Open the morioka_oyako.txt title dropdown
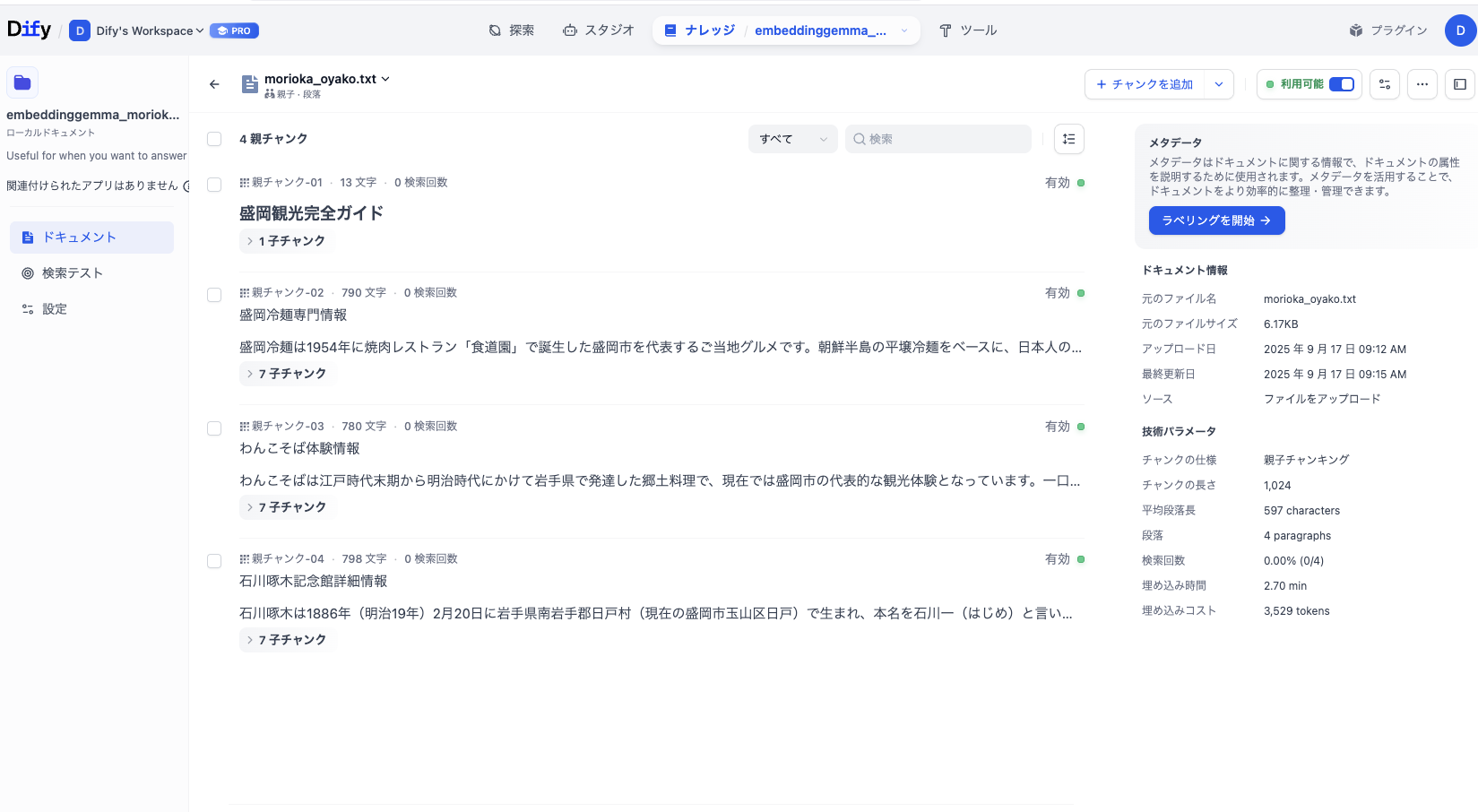Image resolution: width=1478 pixels, height=812 pixels. [385, 79]
